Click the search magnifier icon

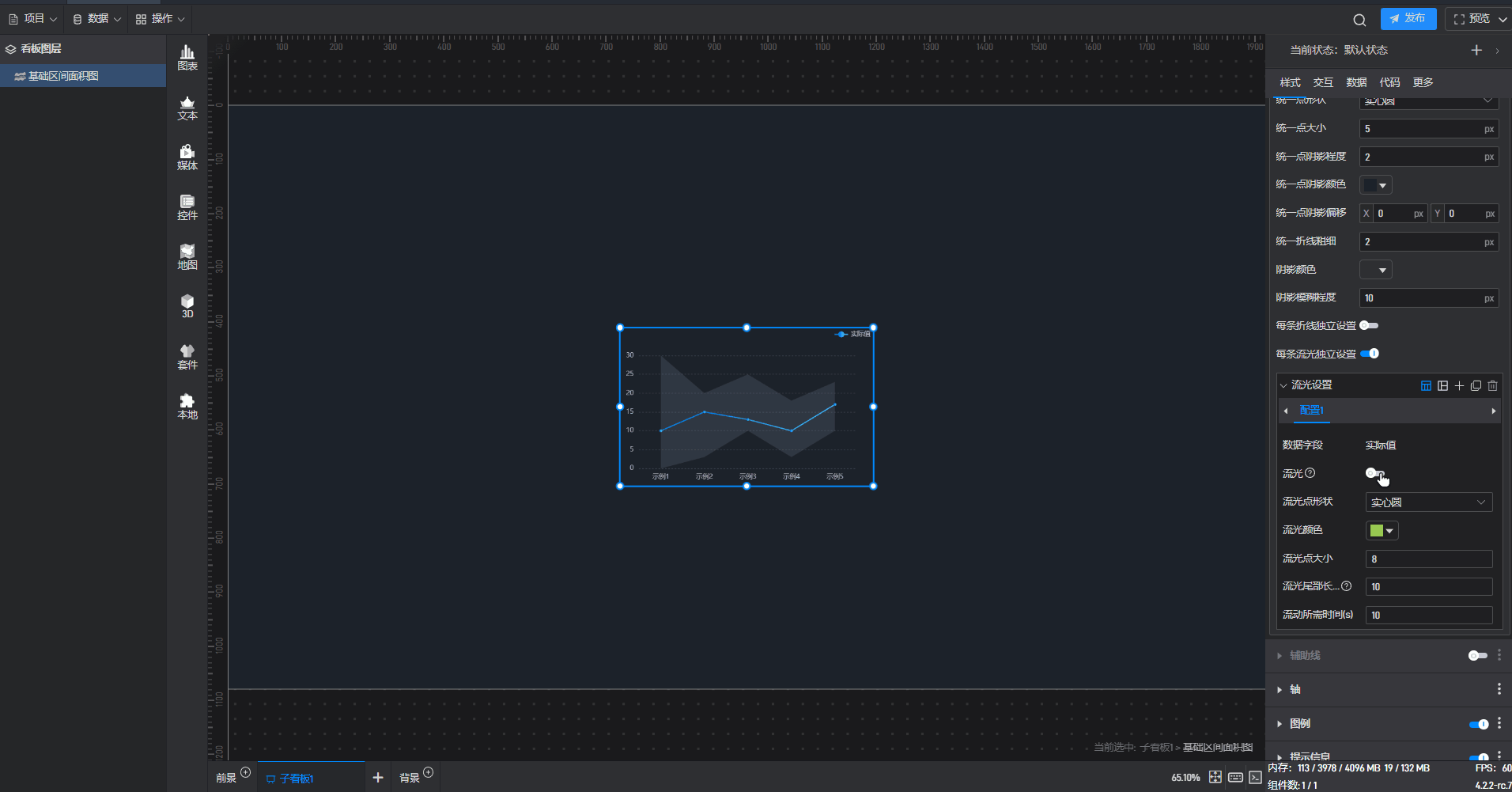1359,20
